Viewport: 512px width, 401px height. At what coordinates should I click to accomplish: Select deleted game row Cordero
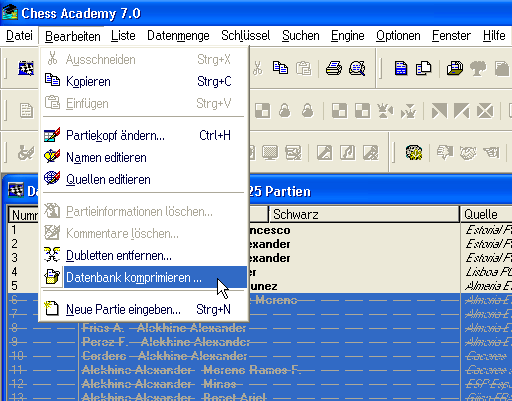[x=259, y=356]
